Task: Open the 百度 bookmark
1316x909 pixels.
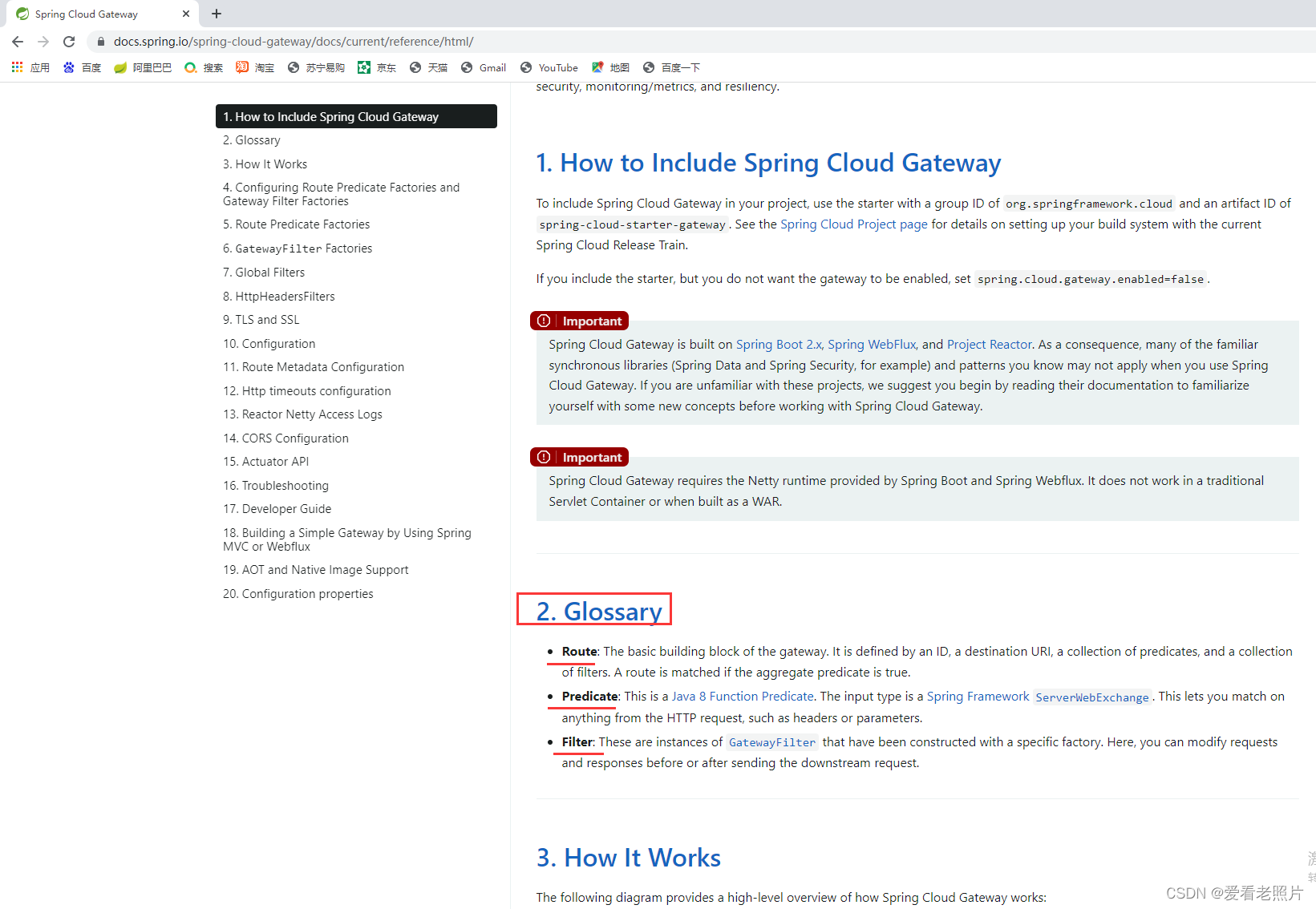Action: click(x=82, y=67)
